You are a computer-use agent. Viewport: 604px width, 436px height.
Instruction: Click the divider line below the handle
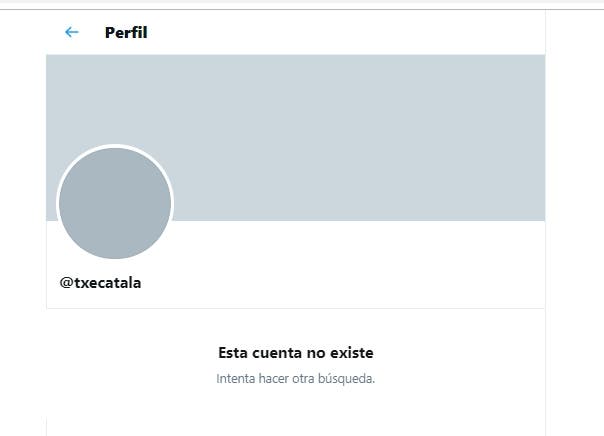295,308
